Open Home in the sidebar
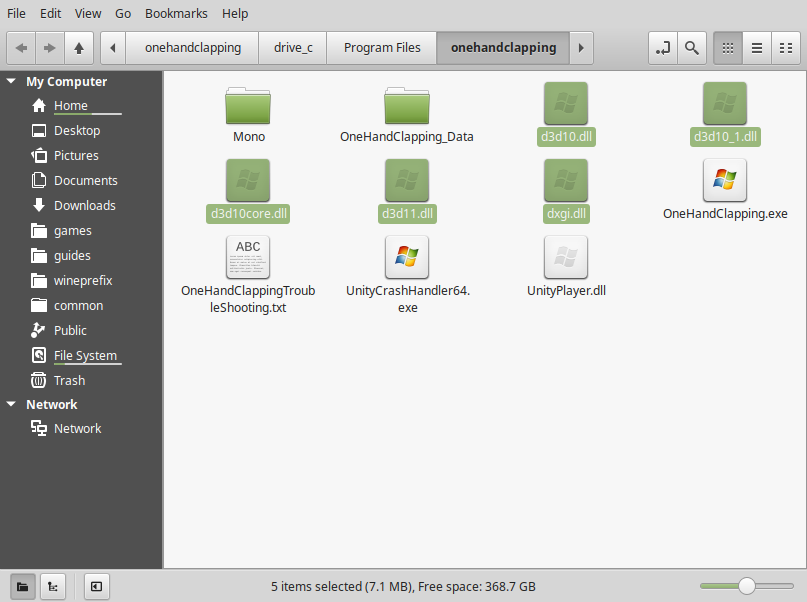 pyautogui.click(x=81, y=105)
